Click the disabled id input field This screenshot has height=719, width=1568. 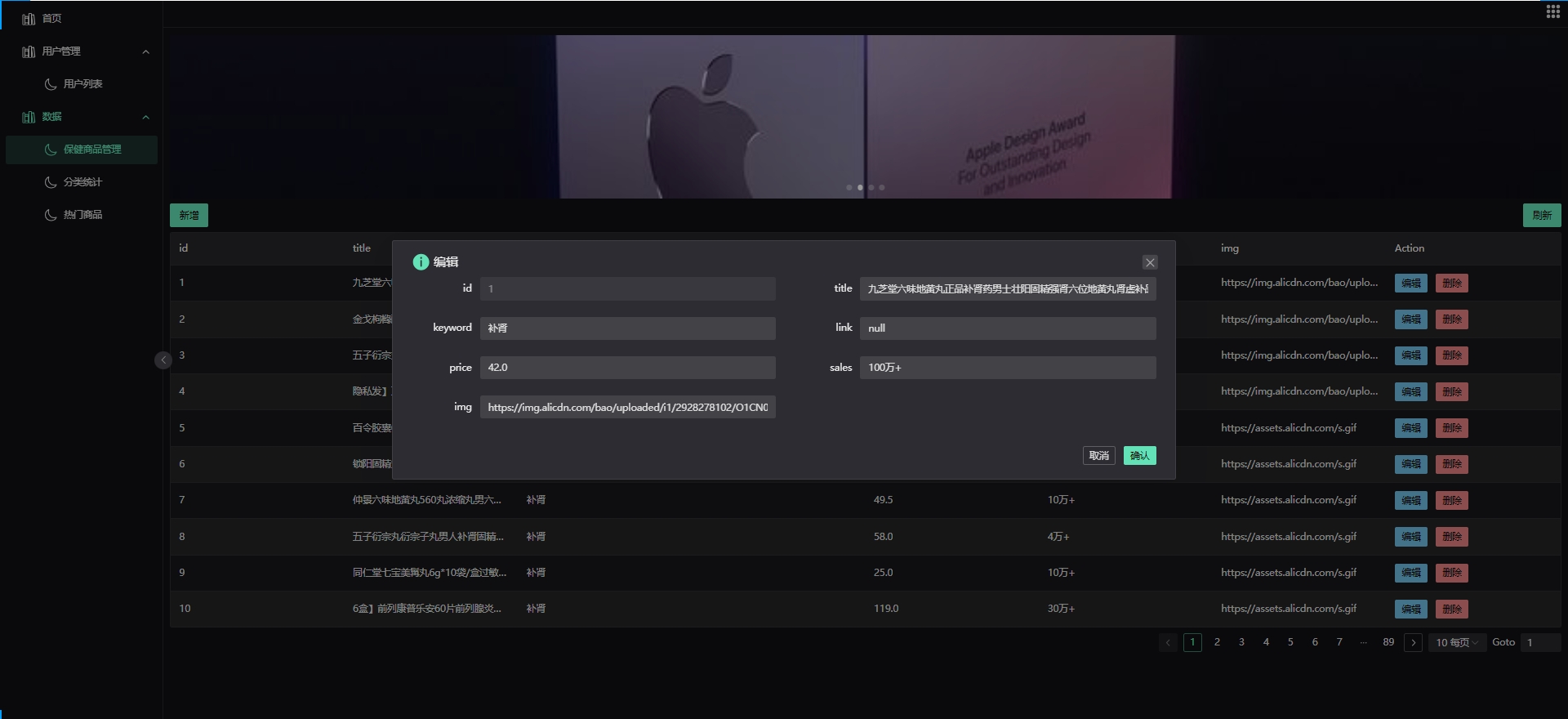[x=628, y=289]
